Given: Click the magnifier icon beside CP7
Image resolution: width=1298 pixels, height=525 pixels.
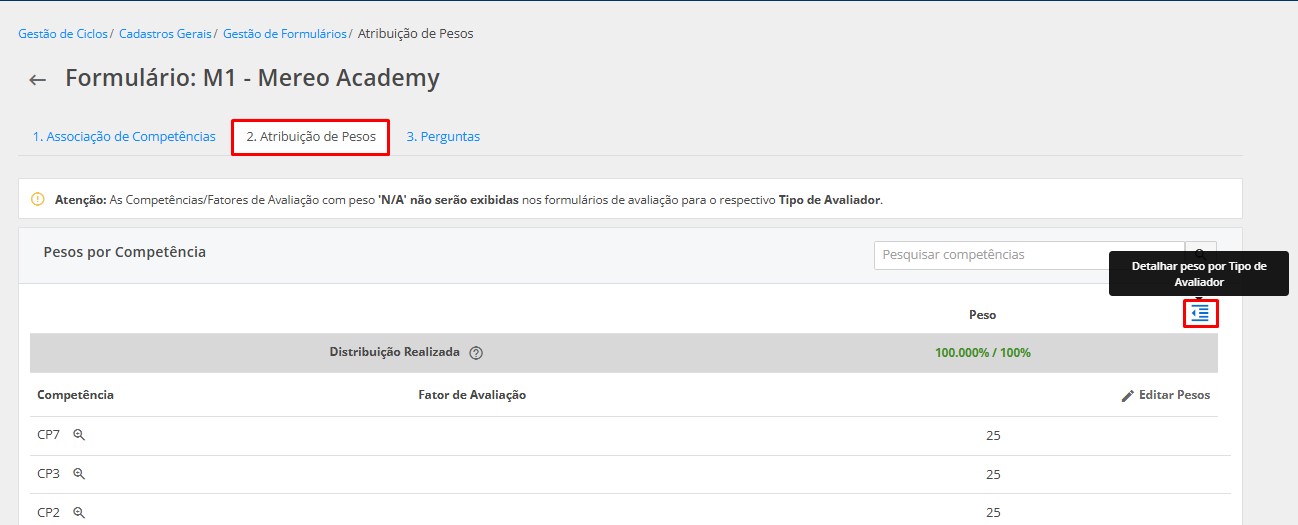Looking at the screenshot, I should click(x=79, y=435).
